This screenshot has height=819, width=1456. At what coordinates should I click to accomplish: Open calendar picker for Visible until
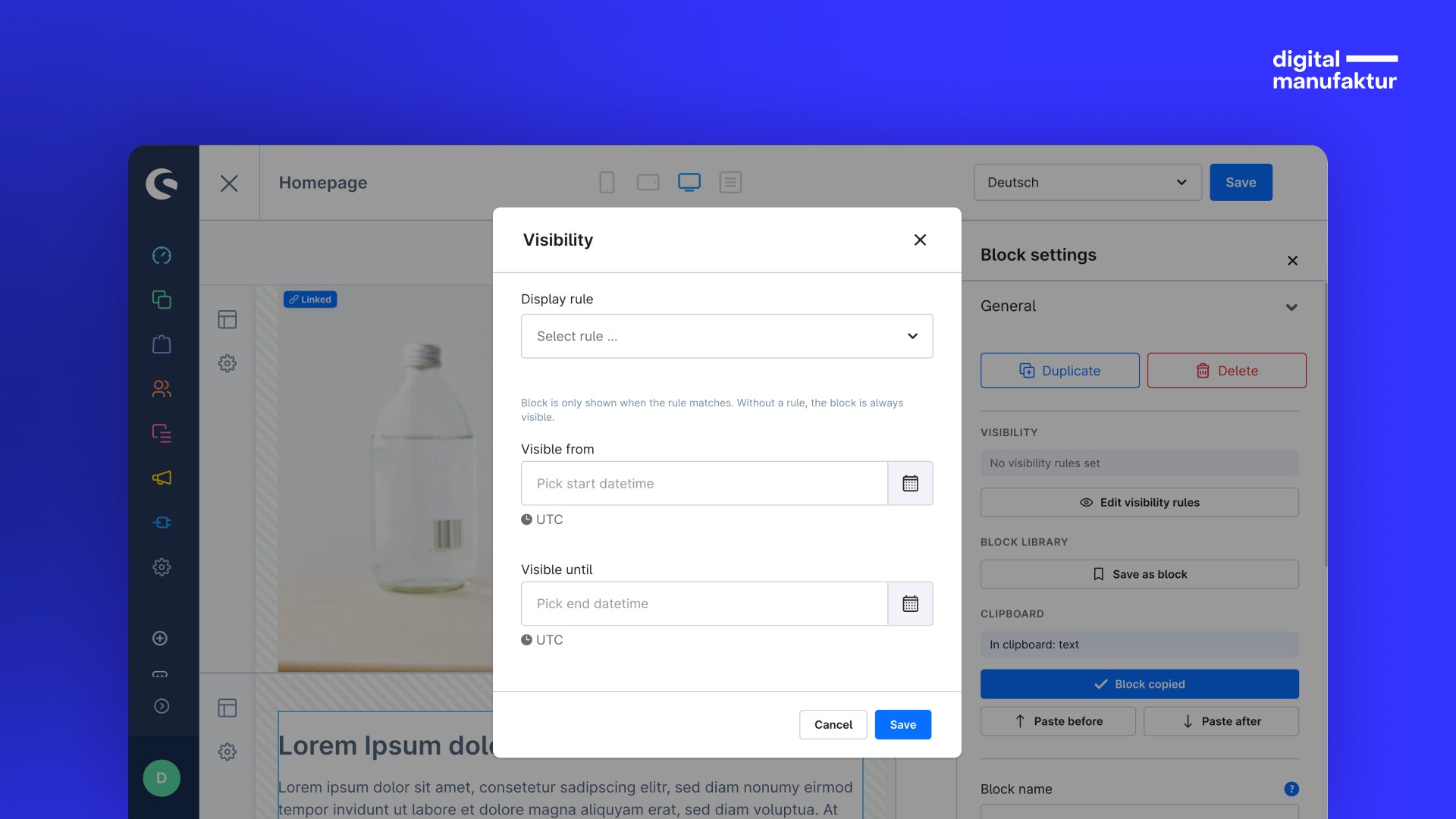tap(910, 604)
